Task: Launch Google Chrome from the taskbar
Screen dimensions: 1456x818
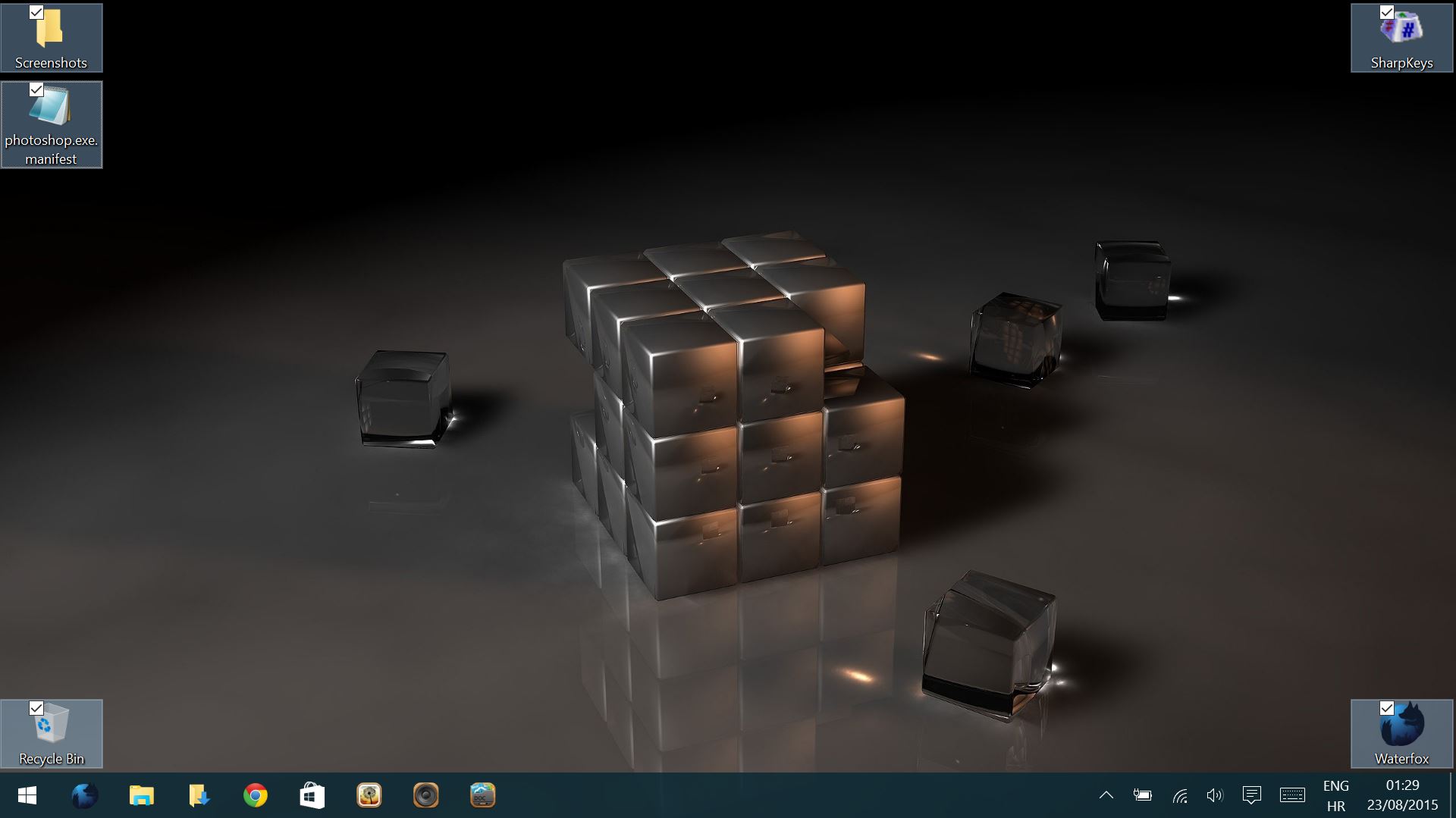Action: tap(256, 795)
